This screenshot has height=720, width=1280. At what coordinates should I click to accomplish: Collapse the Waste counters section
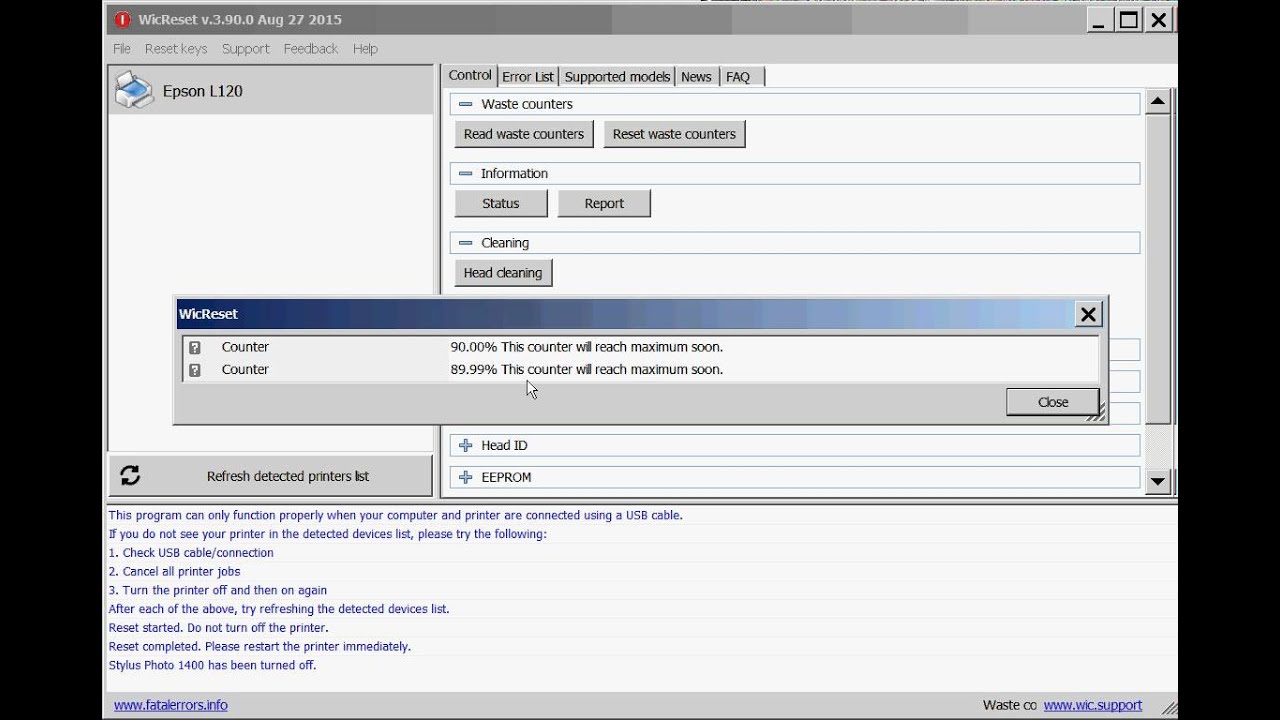pyautogui.click(x=465, y=104)
